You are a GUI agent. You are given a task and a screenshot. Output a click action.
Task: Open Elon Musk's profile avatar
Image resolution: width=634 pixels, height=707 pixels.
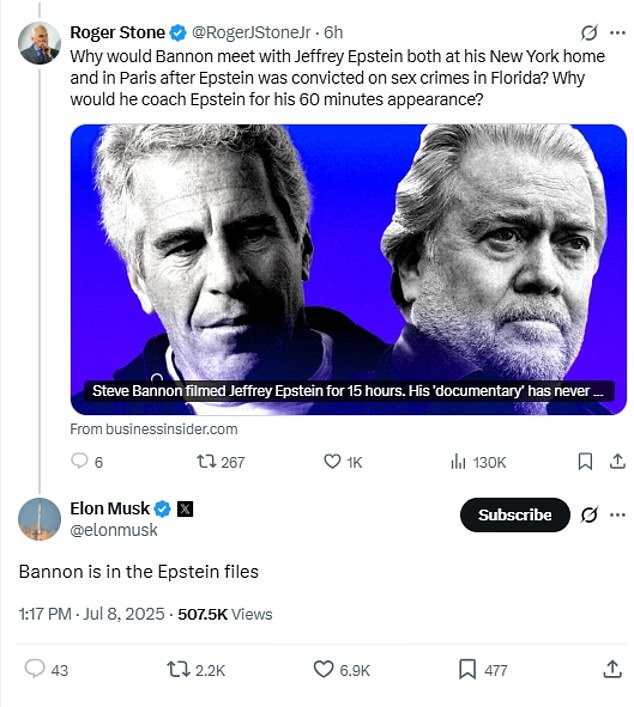click(x=39, y=519)
